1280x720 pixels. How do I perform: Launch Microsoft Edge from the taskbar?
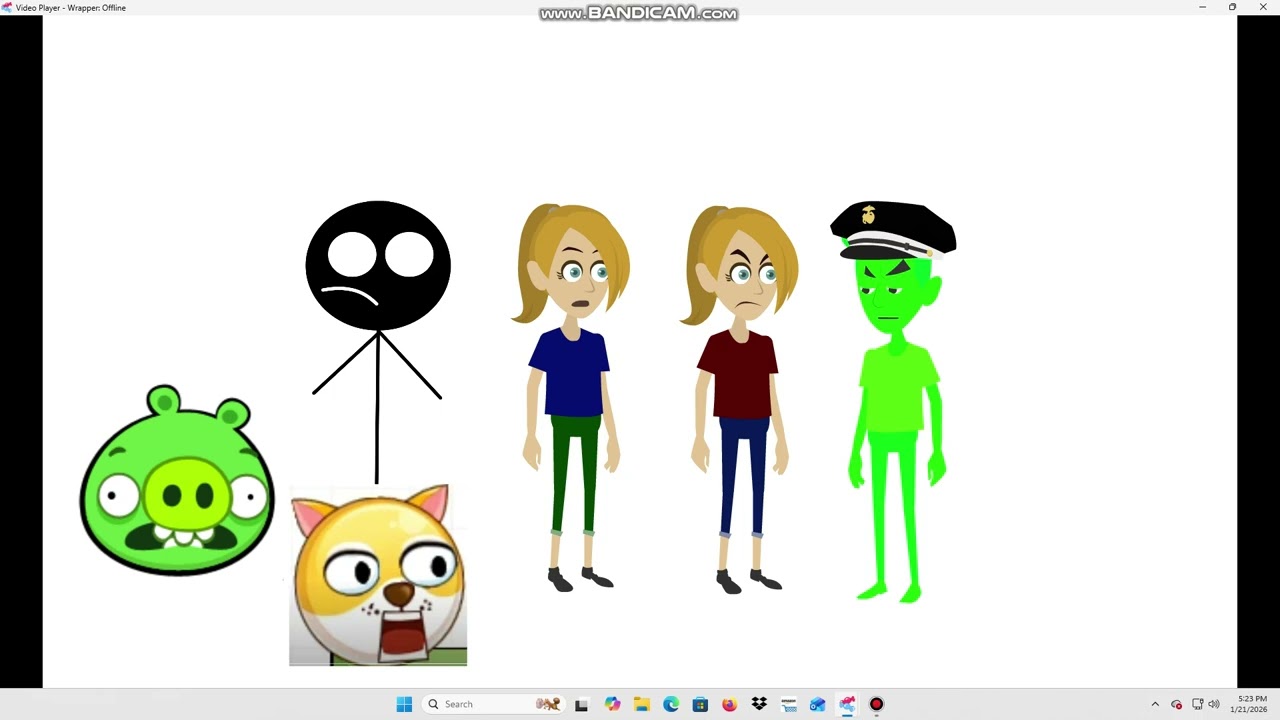[671, 704]
